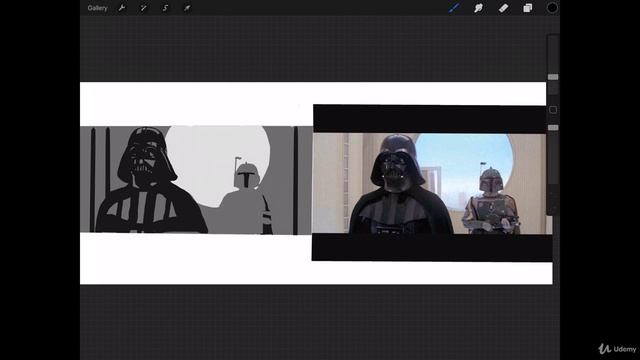Open the Gallery

(x=97, y=8)
